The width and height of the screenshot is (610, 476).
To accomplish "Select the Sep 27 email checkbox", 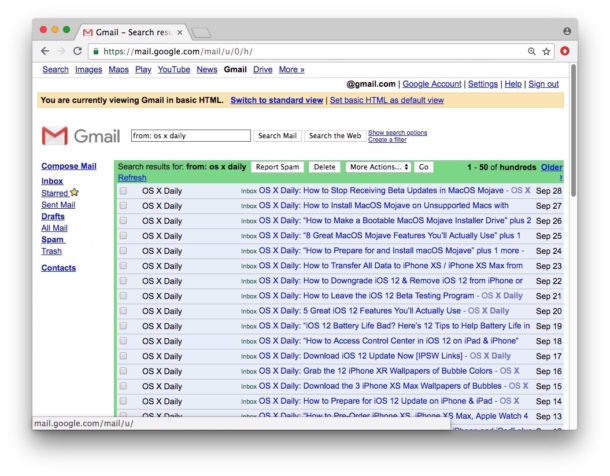I will (x=123, y=205).
